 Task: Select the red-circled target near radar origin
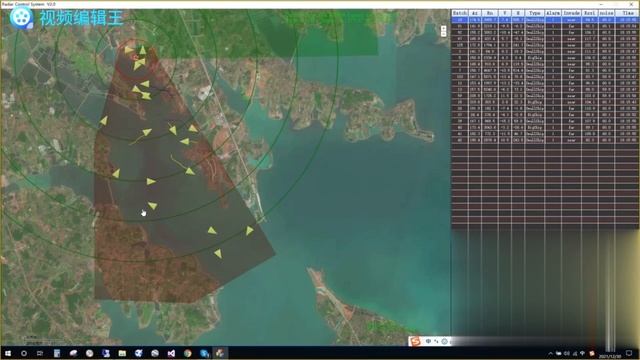[136, 58]
